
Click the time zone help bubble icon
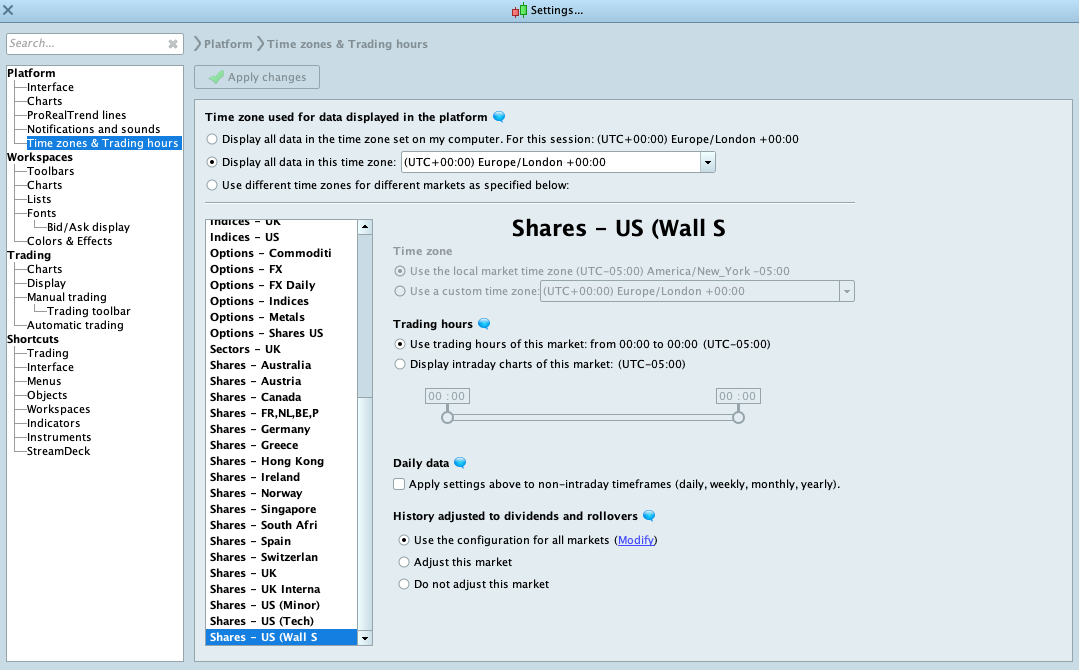pyautogui.click(x=500, y=117)
